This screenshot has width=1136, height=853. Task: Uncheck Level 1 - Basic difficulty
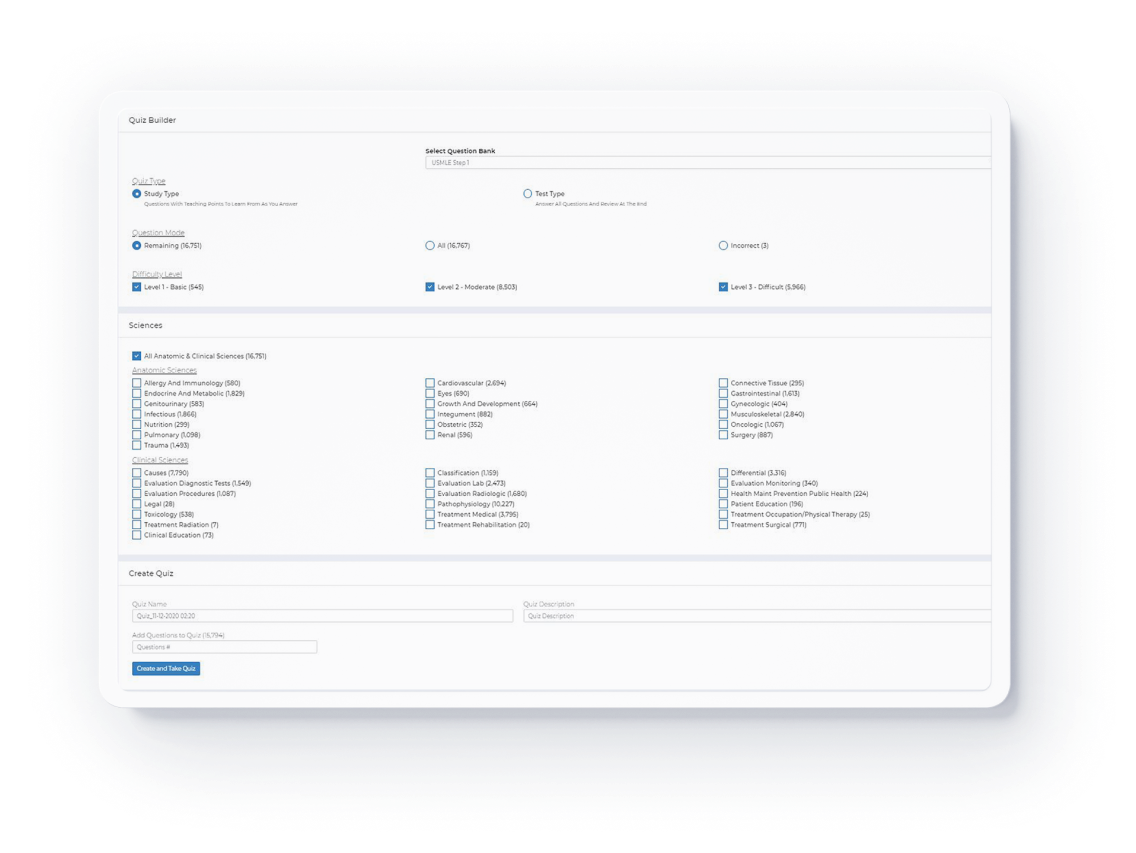point(136,287)
